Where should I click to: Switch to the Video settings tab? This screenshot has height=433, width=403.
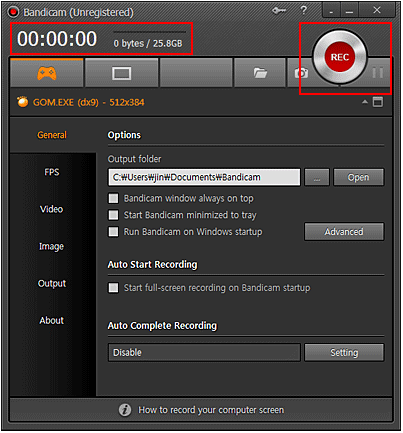(51, 209)
